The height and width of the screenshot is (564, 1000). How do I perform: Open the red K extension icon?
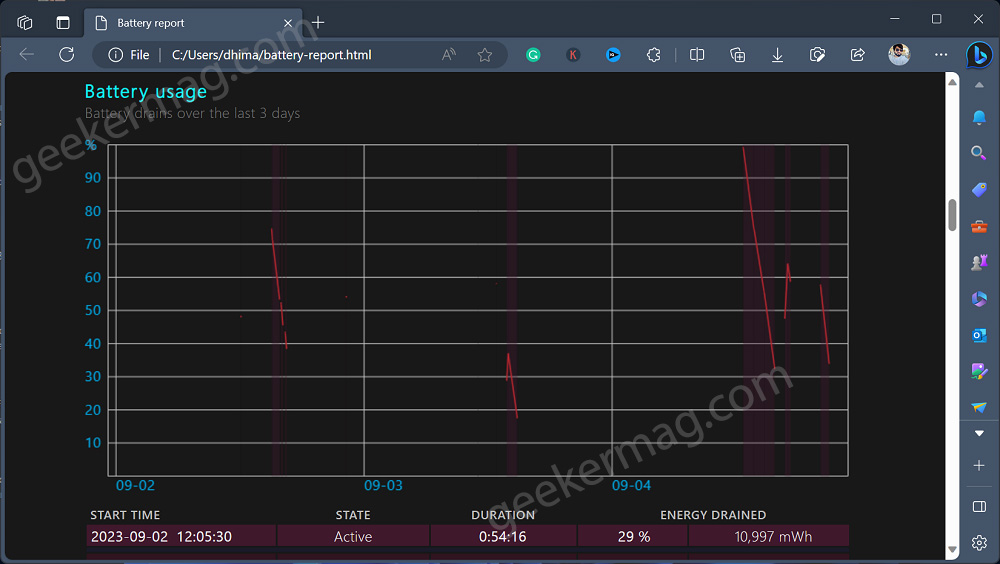click(x=573, y=55)
